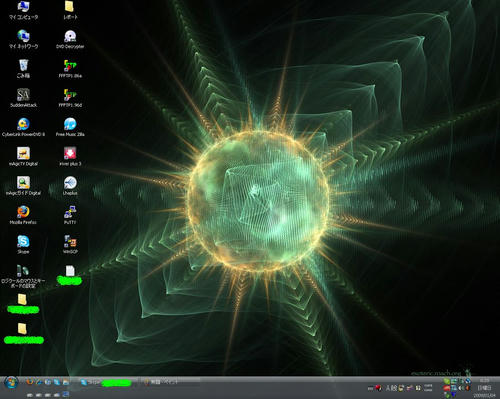Open the Windows Start orb
The width and height of the screenshot is (500, 399).
coord(11,383)
